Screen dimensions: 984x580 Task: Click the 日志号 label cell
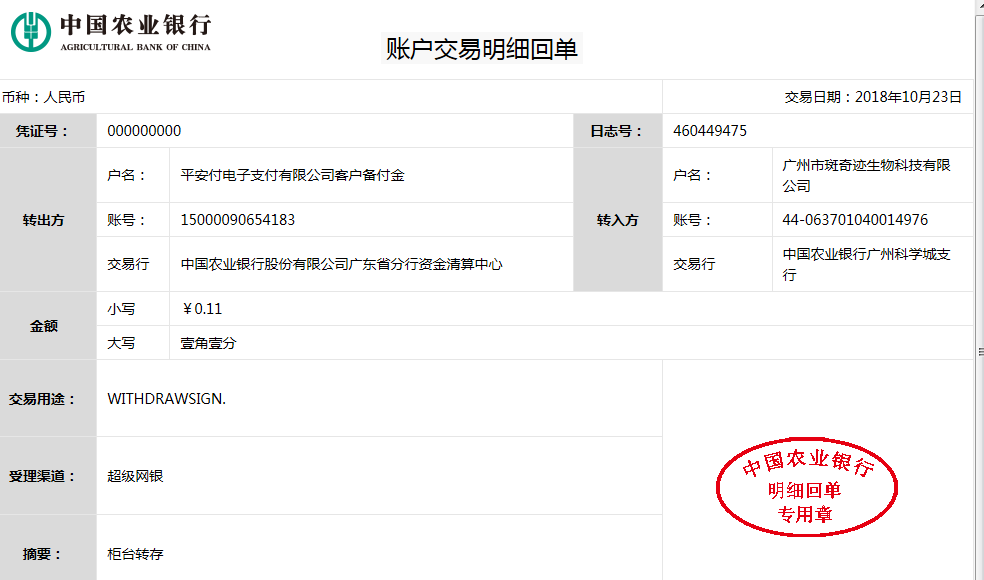(x=618, y=131)
